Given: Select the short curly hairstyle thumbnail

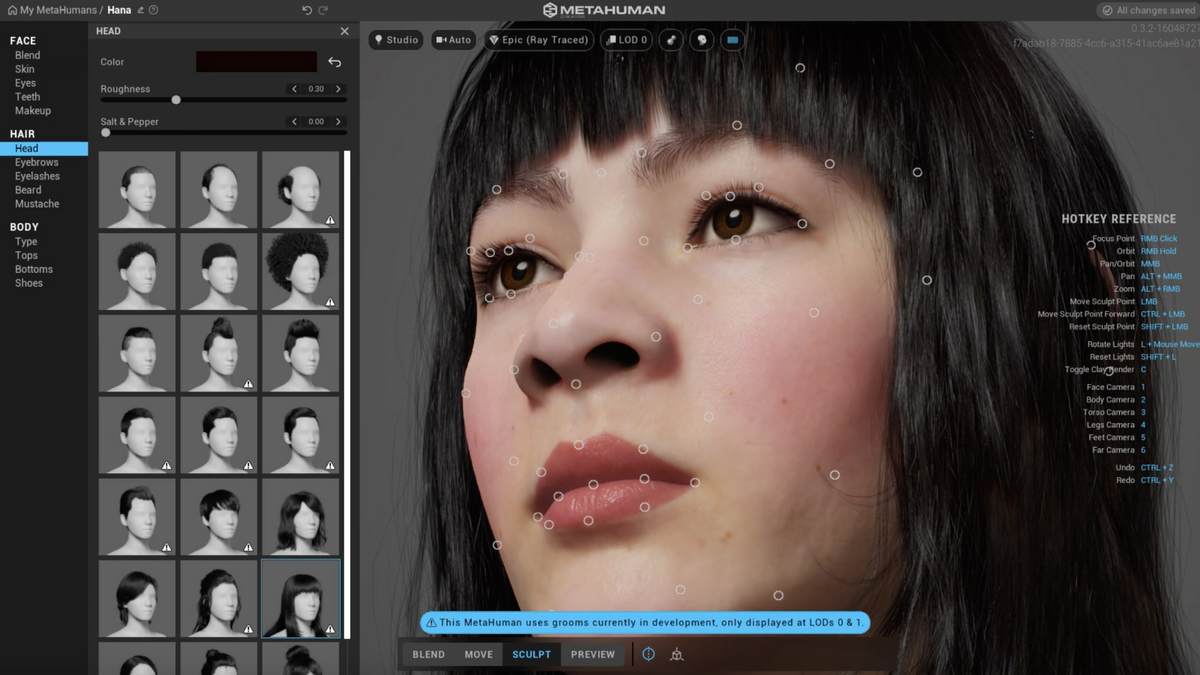Looking at the screenshot, I should pyautogui.click(x=137, y=271).
